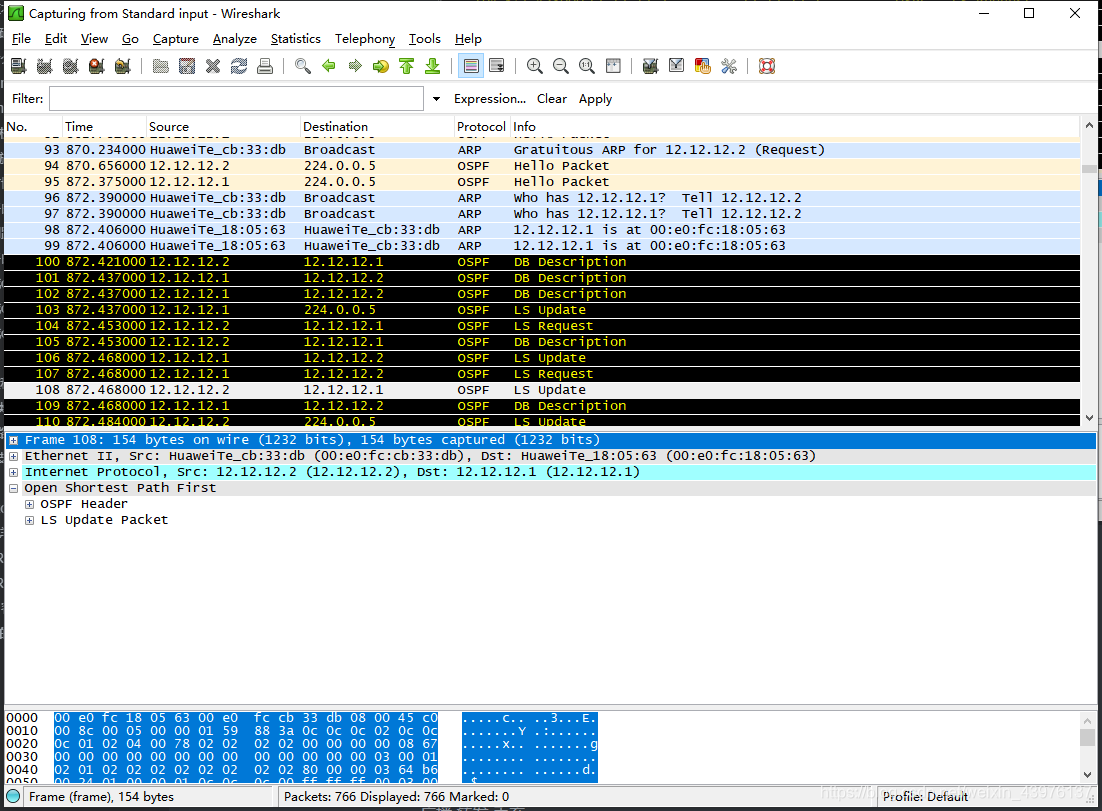This screenshot has height=811, width=1102.
Task: Select packet 98 ARP reply row
Action: [542, 230]
